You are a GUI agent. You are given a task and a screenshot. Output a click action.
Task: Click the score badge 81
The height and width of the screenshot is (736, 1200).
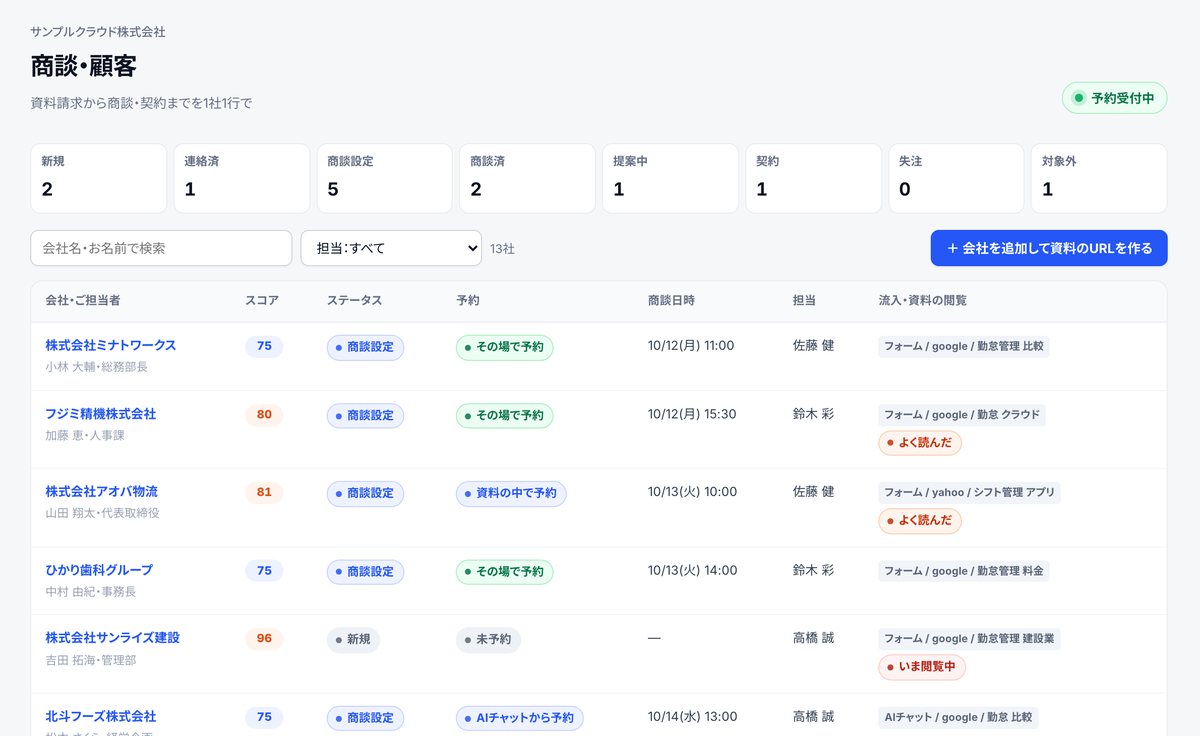click(264, 493)
